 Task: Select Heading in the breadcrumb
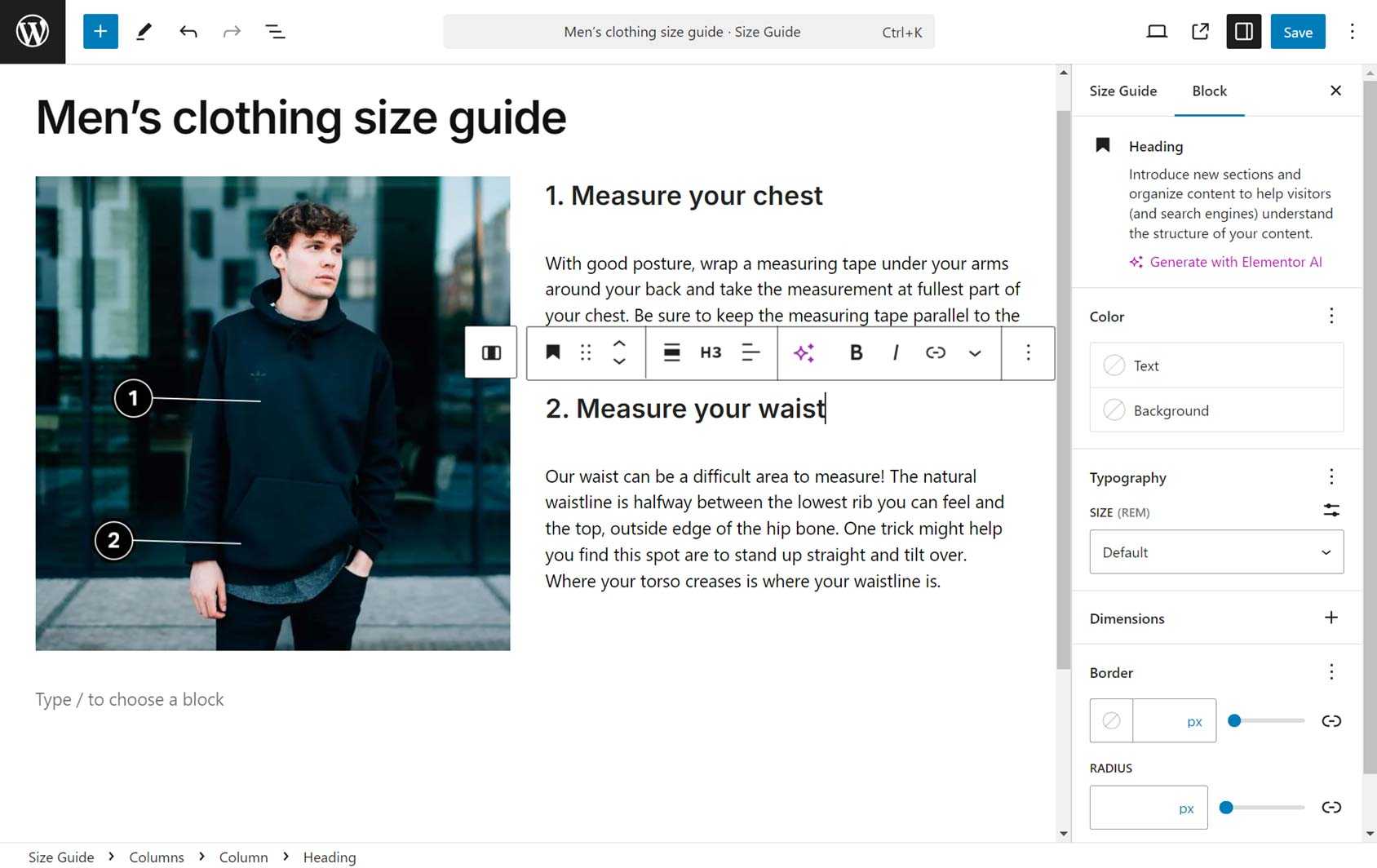[x=330, y=857]
